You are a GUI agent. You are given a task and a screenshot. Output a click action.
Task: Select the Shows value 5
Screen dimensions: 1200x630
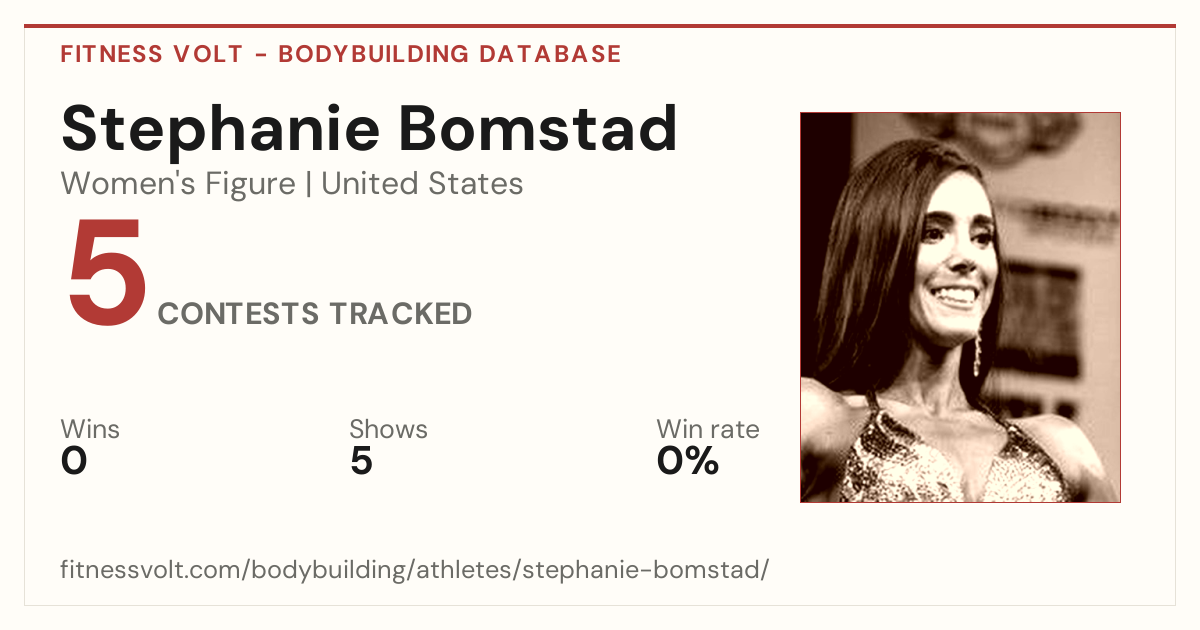click(361, 462)
